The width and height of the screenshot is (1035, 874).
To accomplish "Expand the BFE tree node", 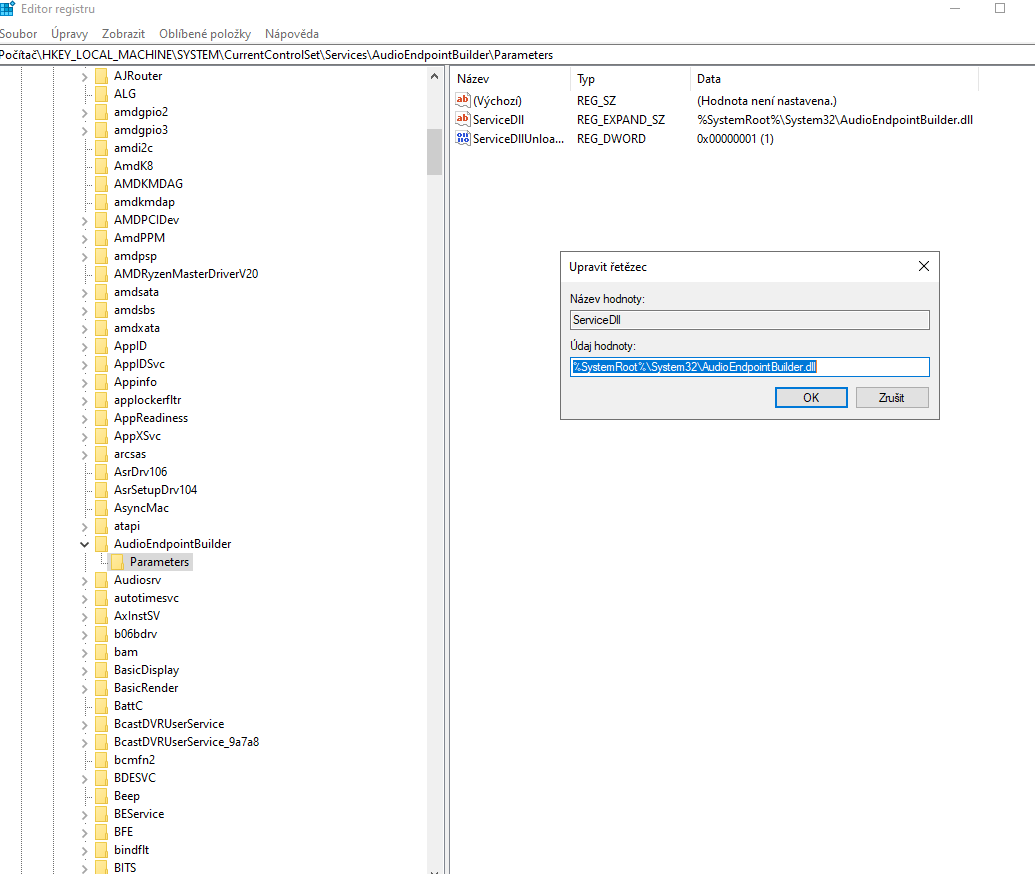I will pyautogui.click(x=84, y=831).
